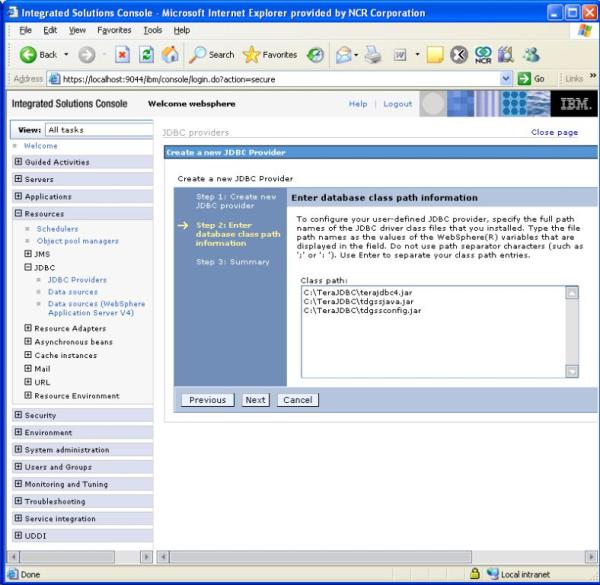This screenshot has height=585, width=600.
Task: Click the Logout link
Action: coord(398,104)
